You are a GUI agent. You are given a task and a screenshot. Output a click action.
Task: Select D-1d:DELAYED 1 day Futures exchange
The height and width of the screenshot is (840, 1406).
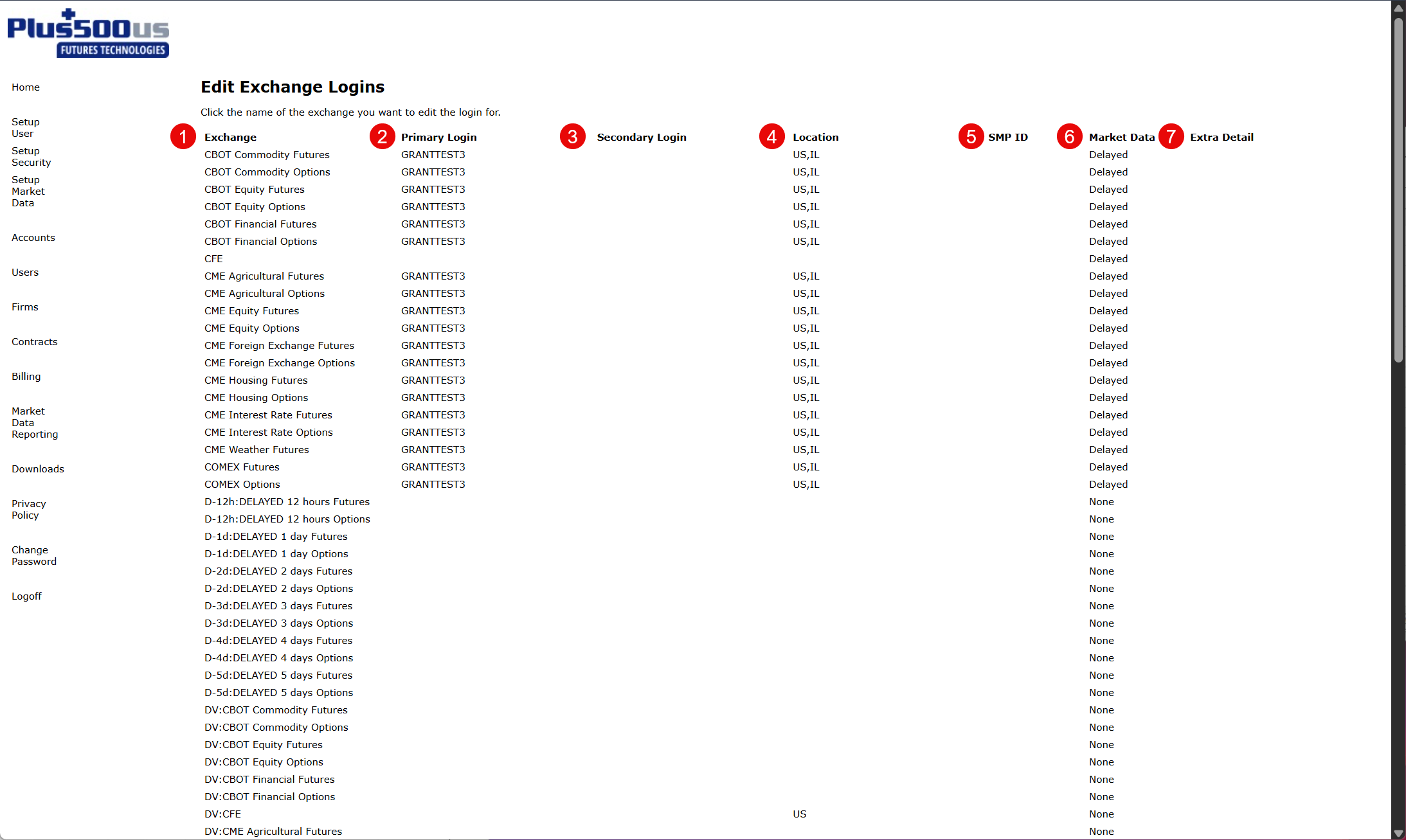276,537
